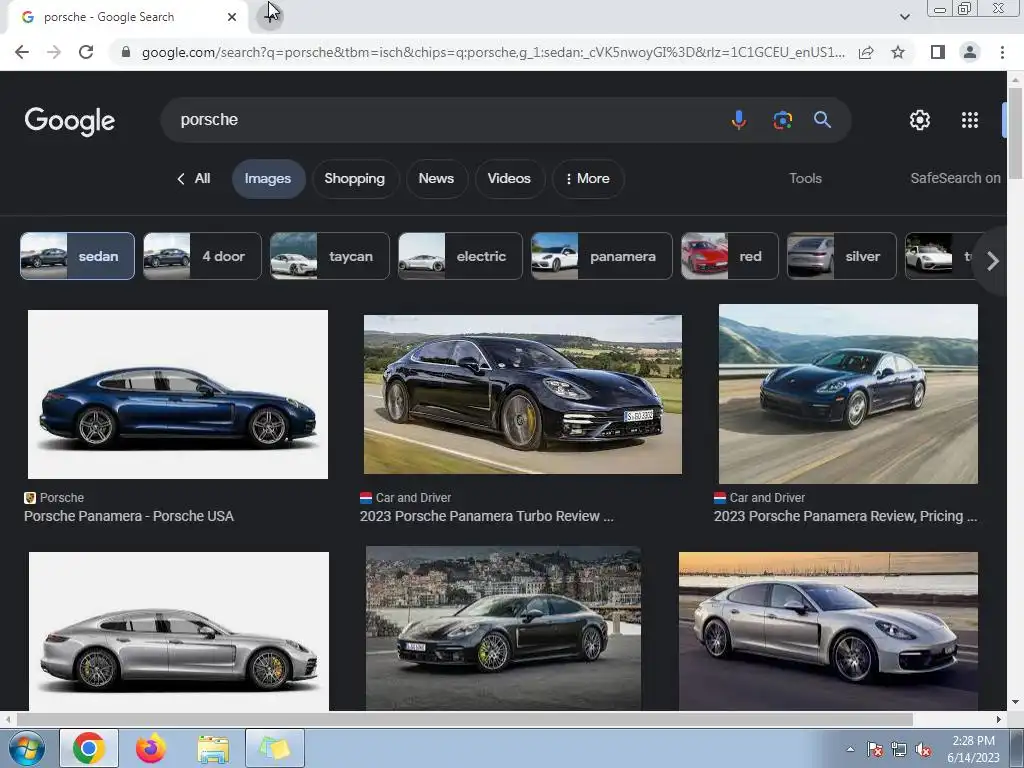Screen dimensions: 1024x768
Task: Click the magnifier search icon
Action: [x=822, y=120]
